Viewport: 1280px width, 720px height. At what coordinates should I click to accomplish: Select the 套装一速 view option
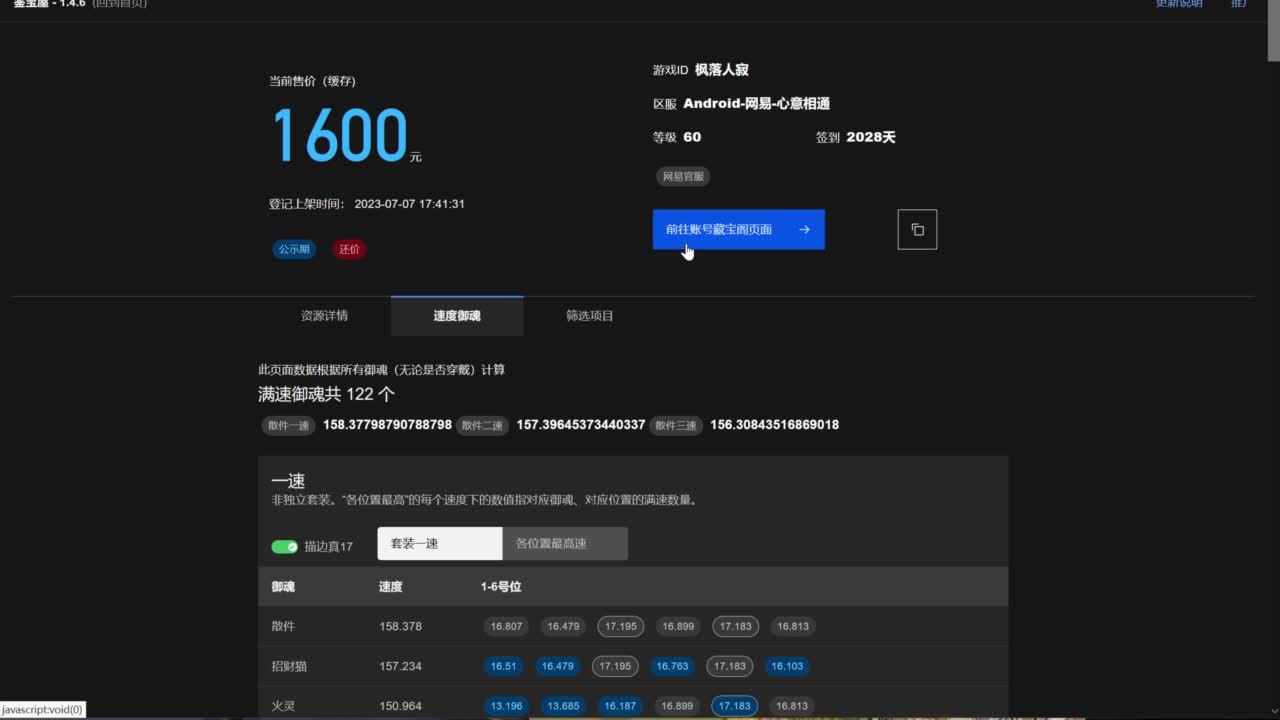pos(439,544)
